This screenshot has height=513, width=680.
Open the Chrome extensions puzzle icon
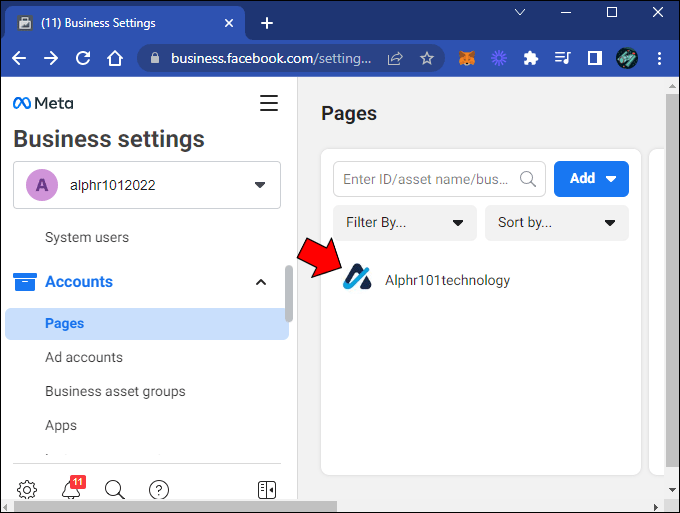[x=530, y=58]
